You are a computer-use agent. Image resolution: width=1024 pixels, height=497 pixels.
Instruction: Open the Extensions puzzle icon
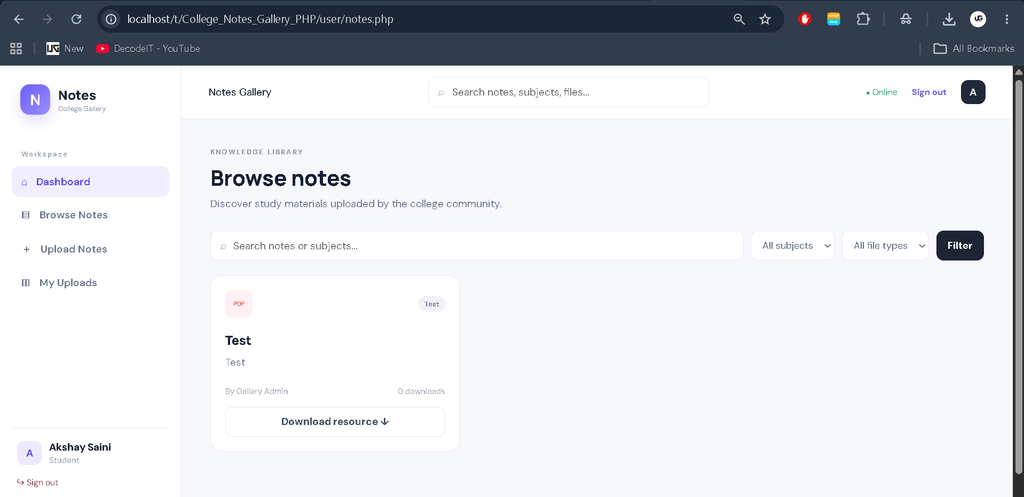pos(863,19)
